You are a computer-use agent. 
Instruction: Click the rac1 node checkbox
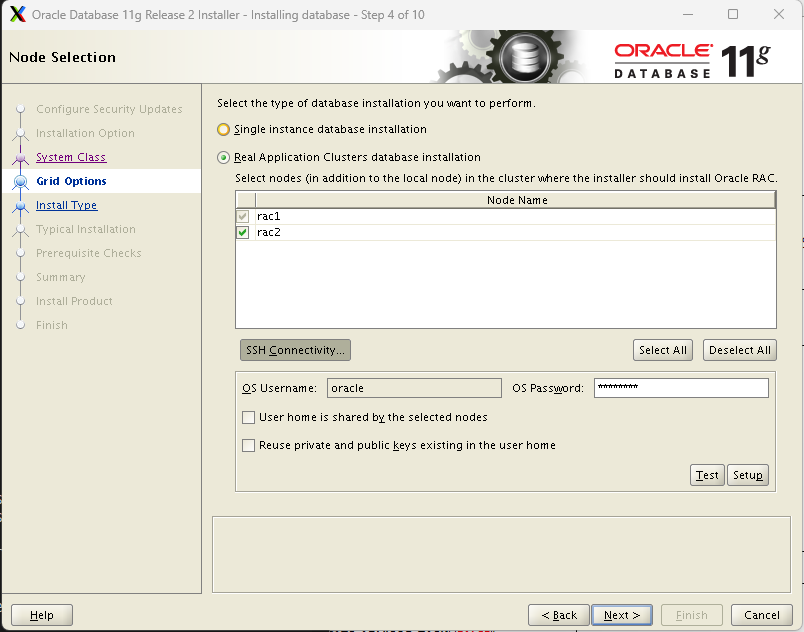243,216
